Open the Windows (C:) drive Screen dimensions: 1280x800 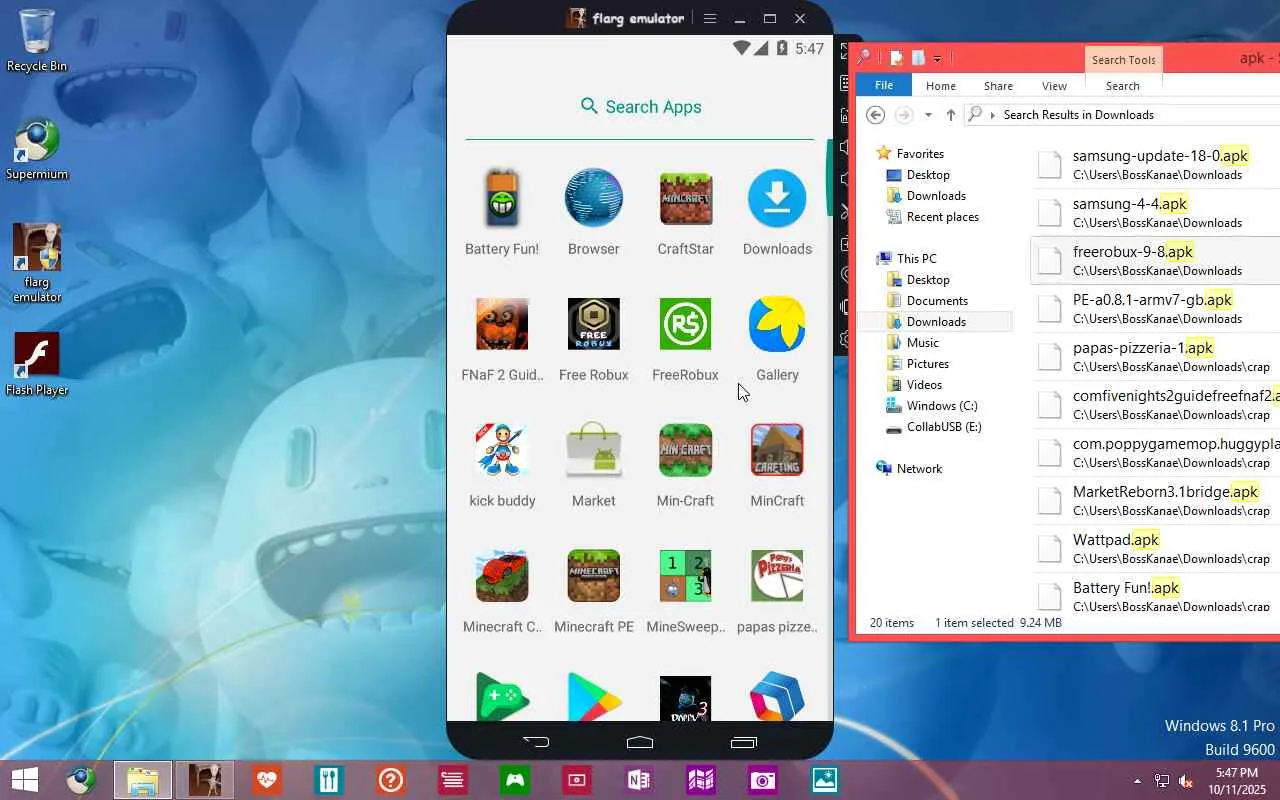941,406
